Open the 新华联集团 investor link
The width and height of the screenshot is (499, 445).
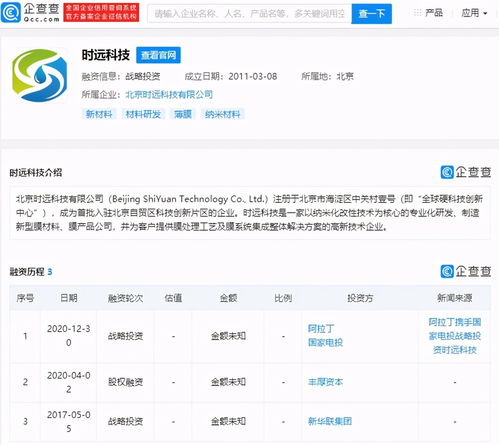click(x=330, y=421)
